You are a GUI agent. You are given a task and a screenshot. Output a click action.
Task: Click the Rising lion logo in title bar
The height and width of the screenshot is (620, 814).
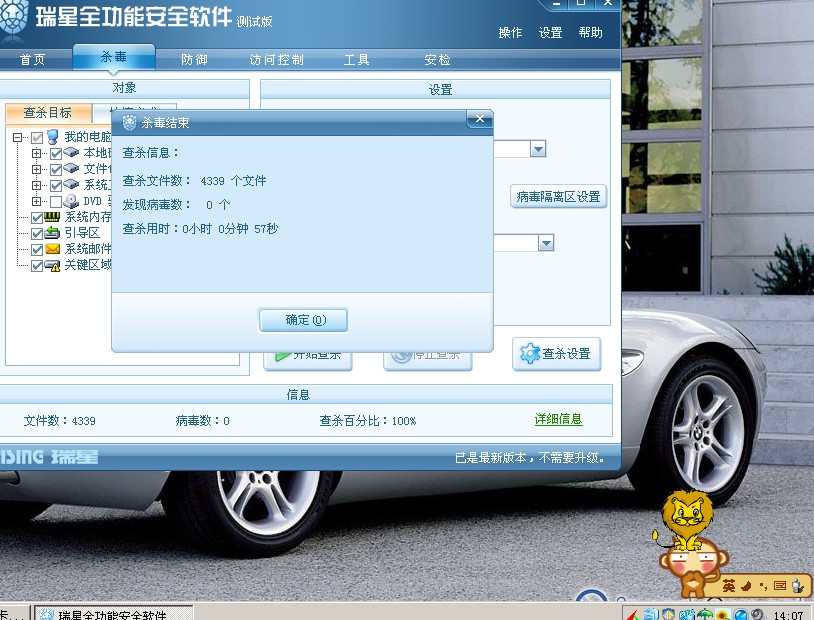click(x=12, y=20)
